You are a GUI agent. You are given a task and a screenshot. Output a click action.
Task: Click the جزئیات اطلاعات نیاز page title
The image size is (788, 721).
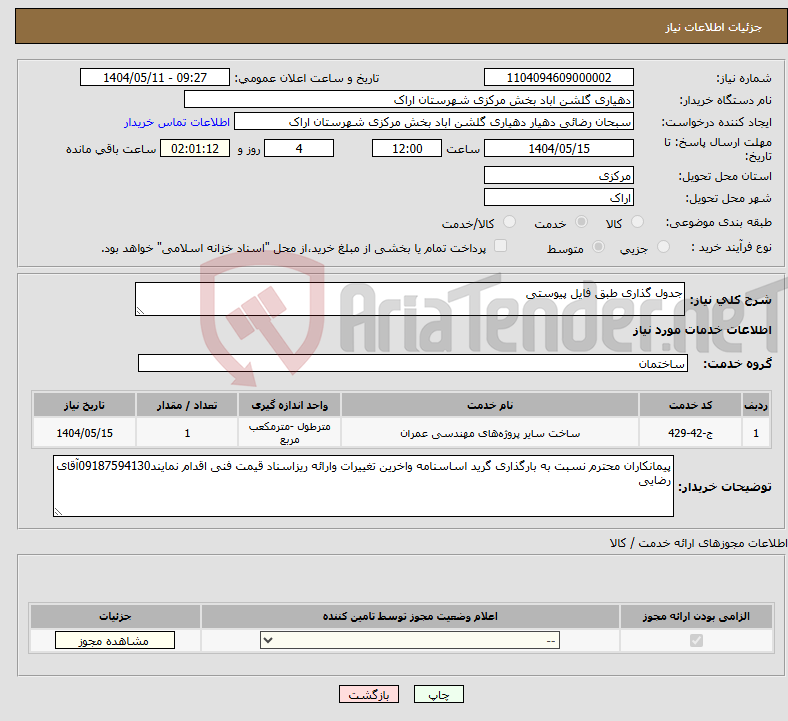point(714,27)
